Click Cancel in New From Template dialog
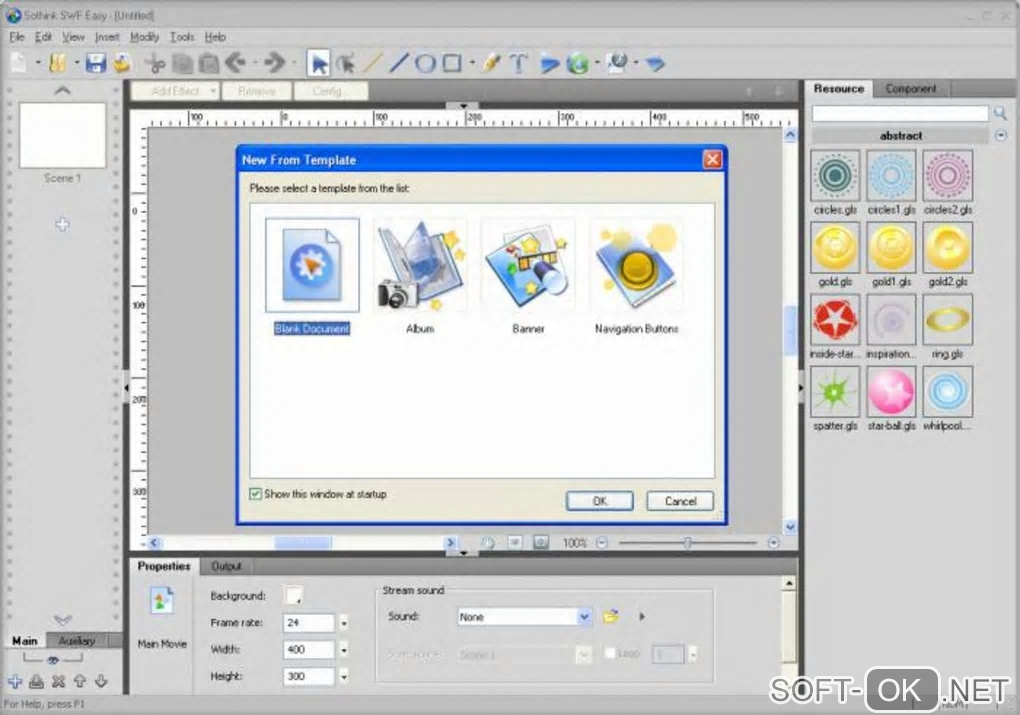This screenshot has width=1020, height=715. (x=680, y=501)
